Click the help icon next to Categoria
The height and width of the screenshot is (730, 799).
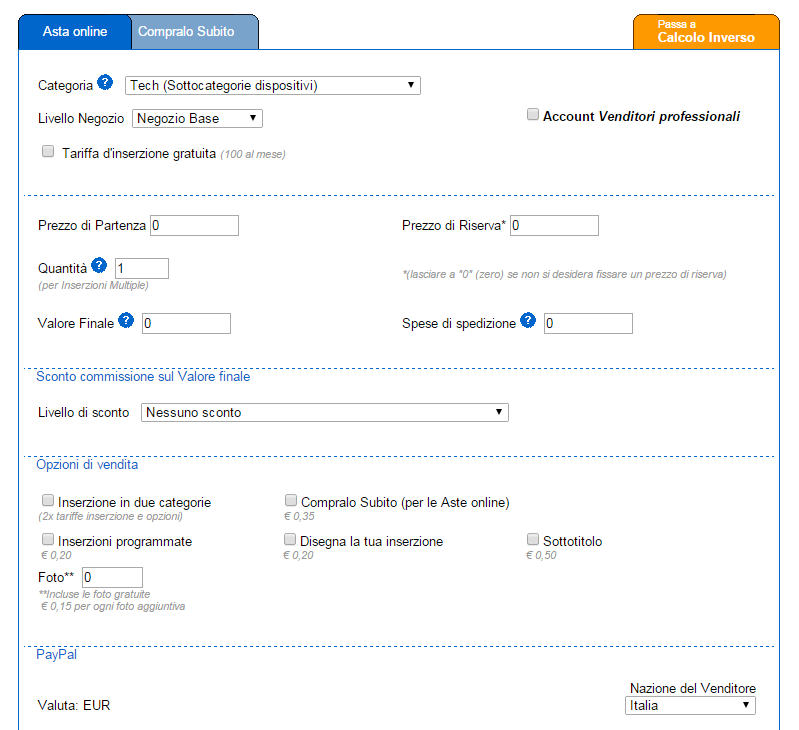coord(105,83)
